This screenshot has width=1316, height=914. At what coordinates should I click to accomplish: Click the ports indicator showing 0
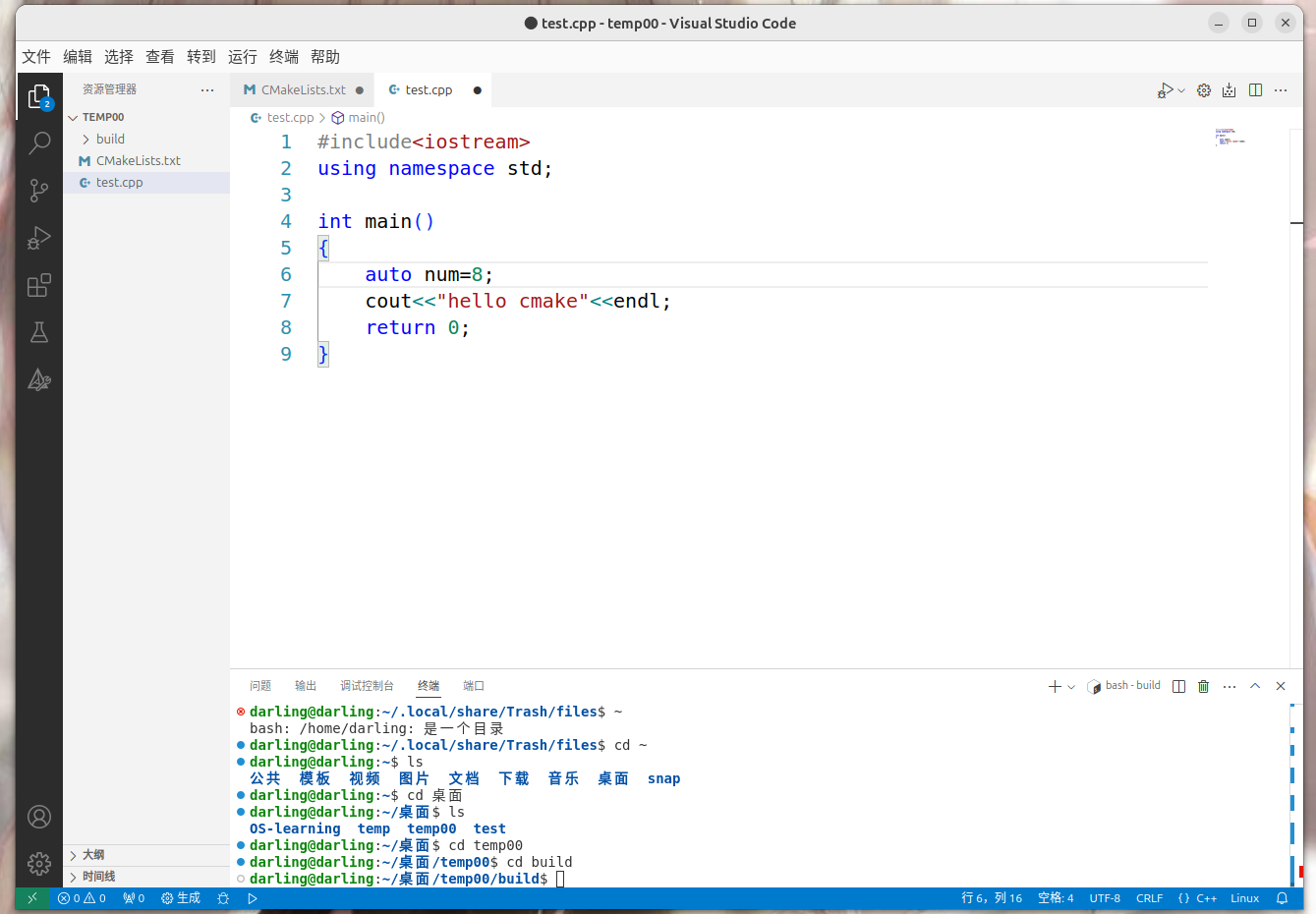point(134,898)
